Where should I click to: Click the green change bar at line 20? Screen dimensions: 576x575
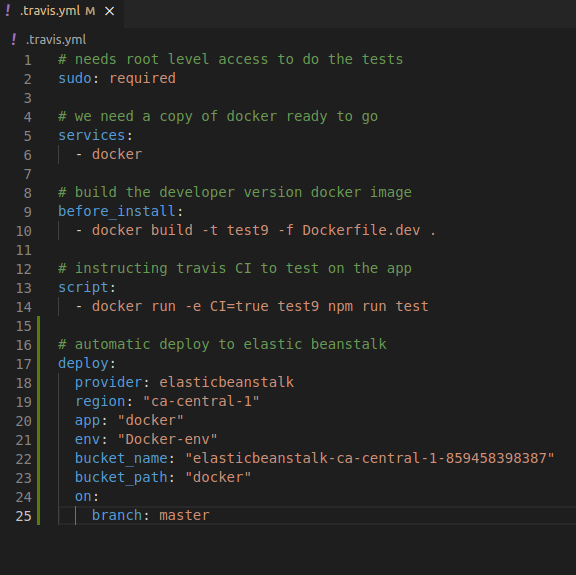(x=39, y=421)
